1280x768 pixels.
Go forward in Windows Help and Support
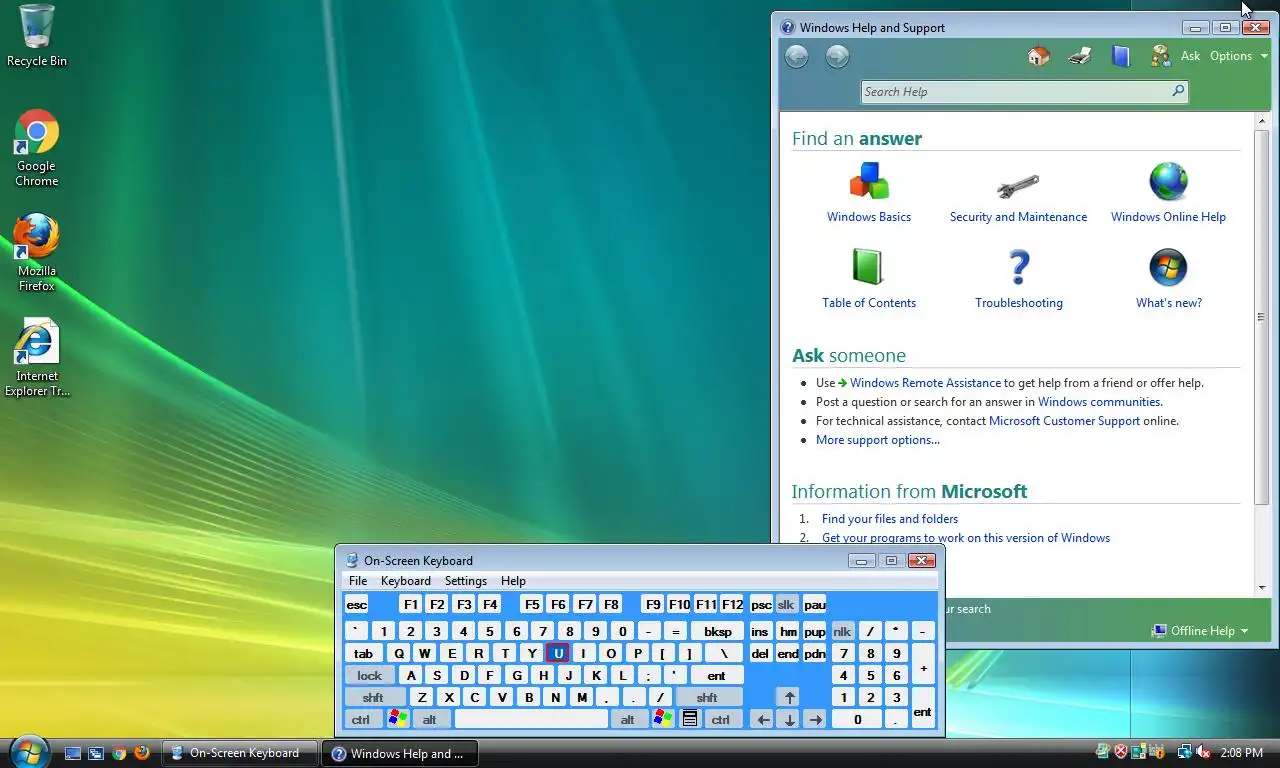tap(837, 57)
